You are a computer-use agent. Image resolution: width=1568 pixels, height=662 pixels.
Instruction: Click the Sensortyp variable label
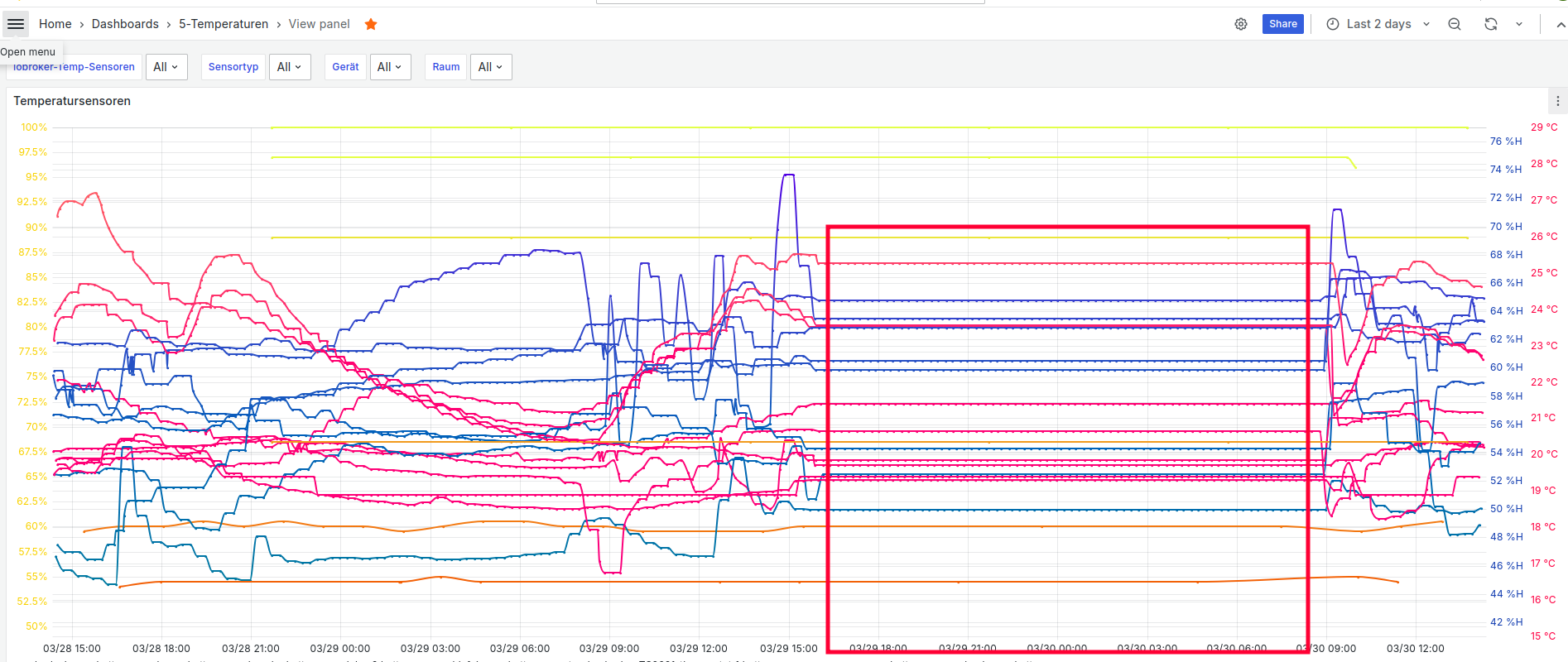click(x=233, y=67)
